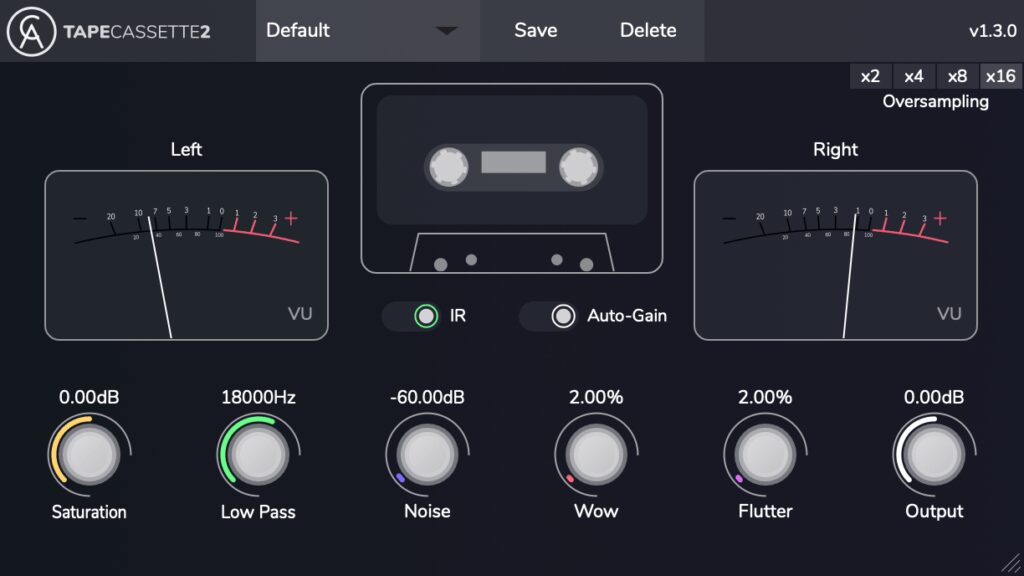Click the Saturation label
This screenshot has width=1024, height=576.
click(89, 512)
